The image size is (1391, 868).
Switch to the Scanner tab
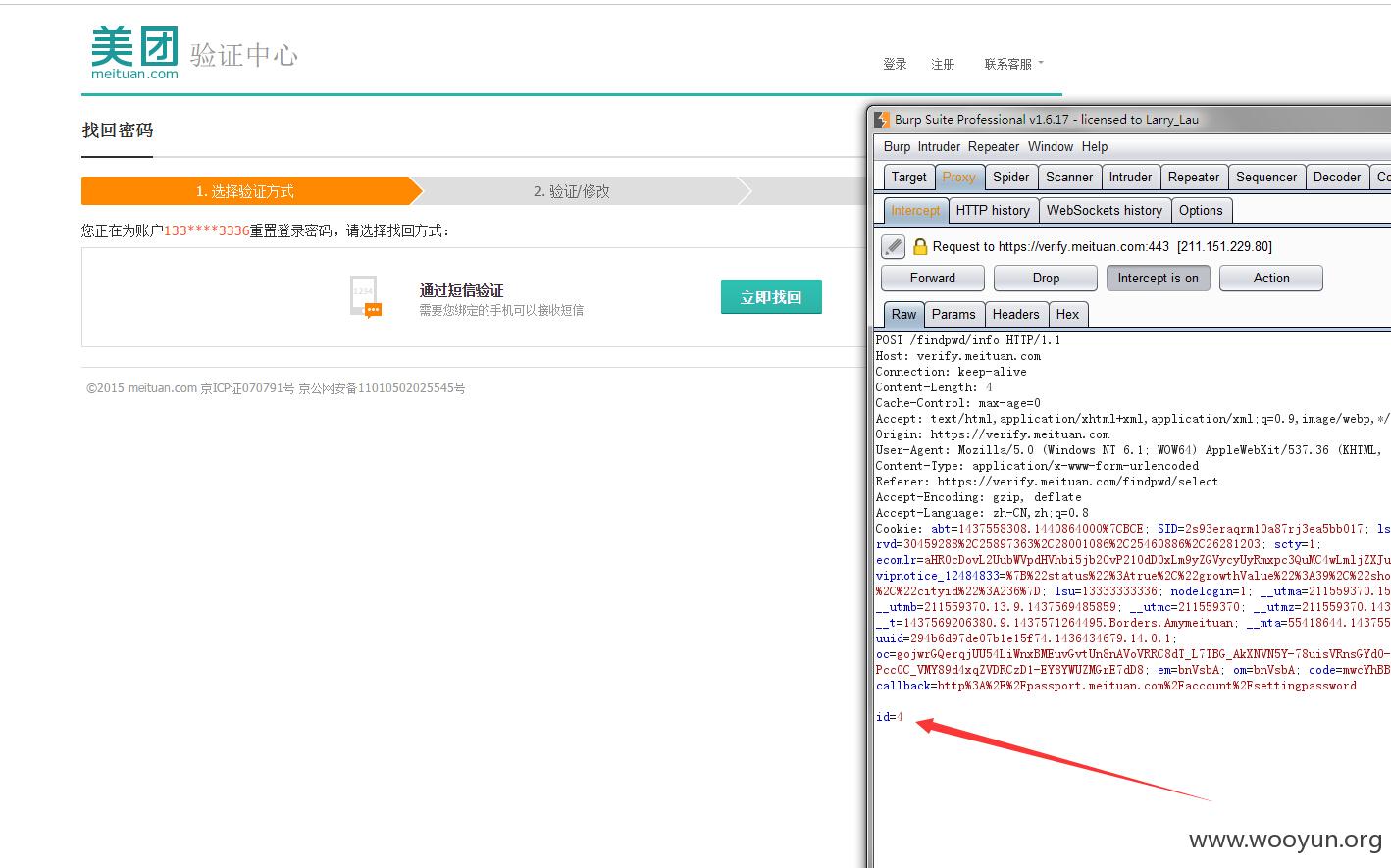coord(1068,178)
